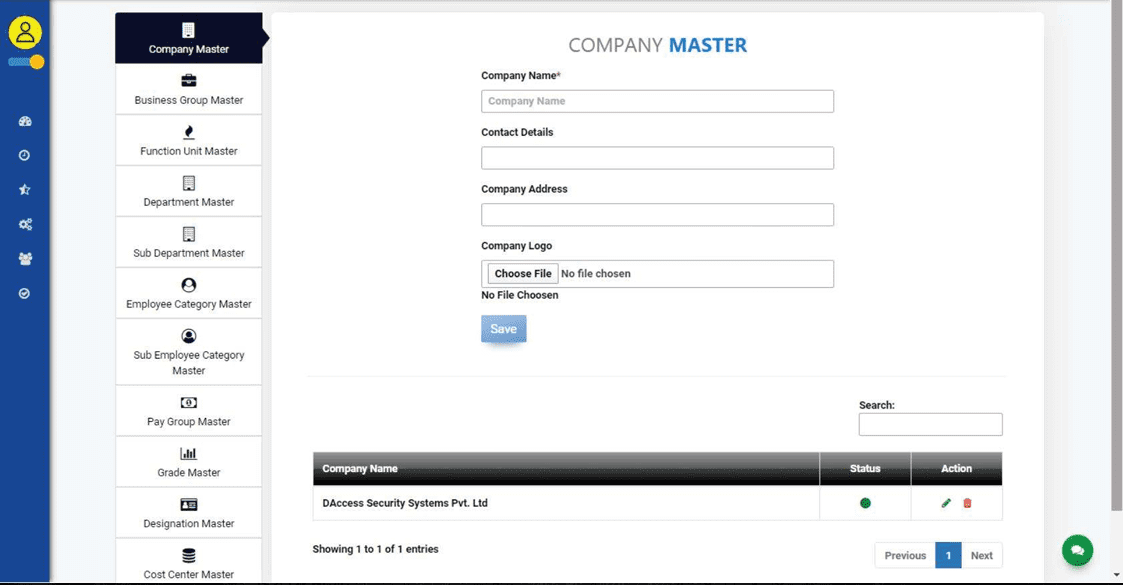Sort the table by Company Name header

360,468
